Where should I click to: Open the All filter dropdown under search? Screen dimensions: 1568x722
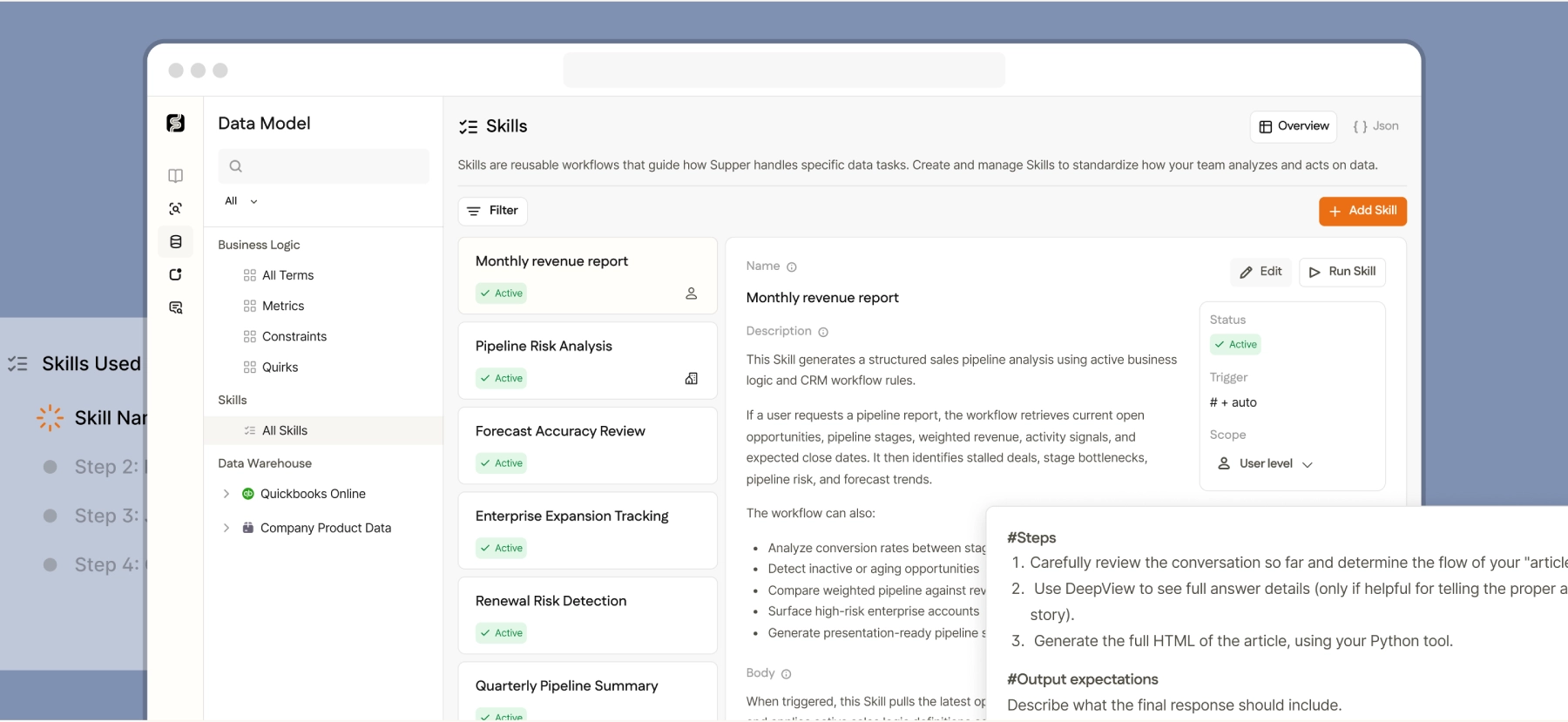pos(241,201)
